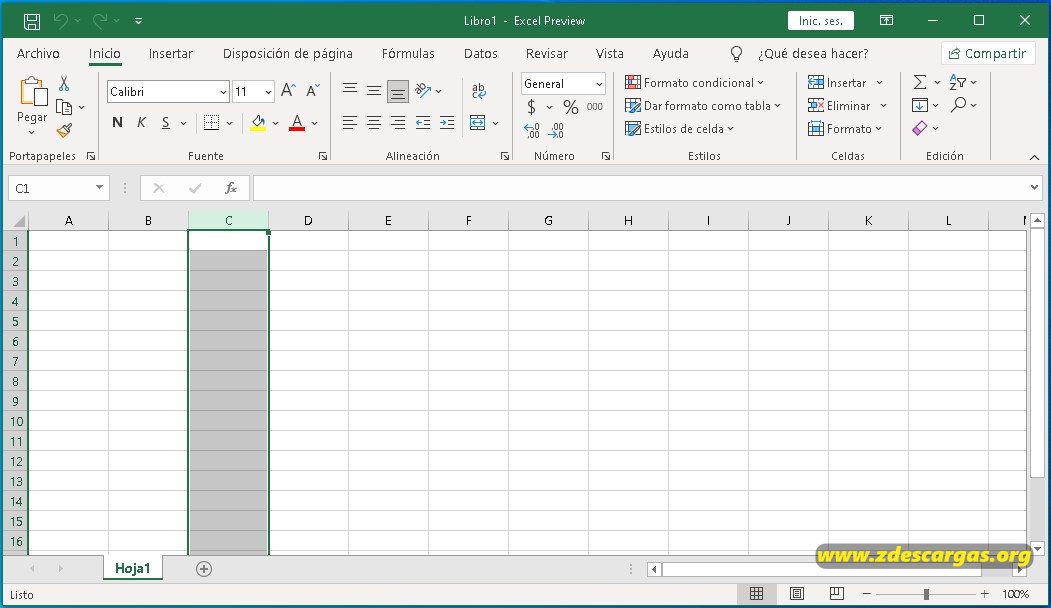Switch to the Insertar ribbon tab
Viewport: 1051px width, 608px height.
170,54
